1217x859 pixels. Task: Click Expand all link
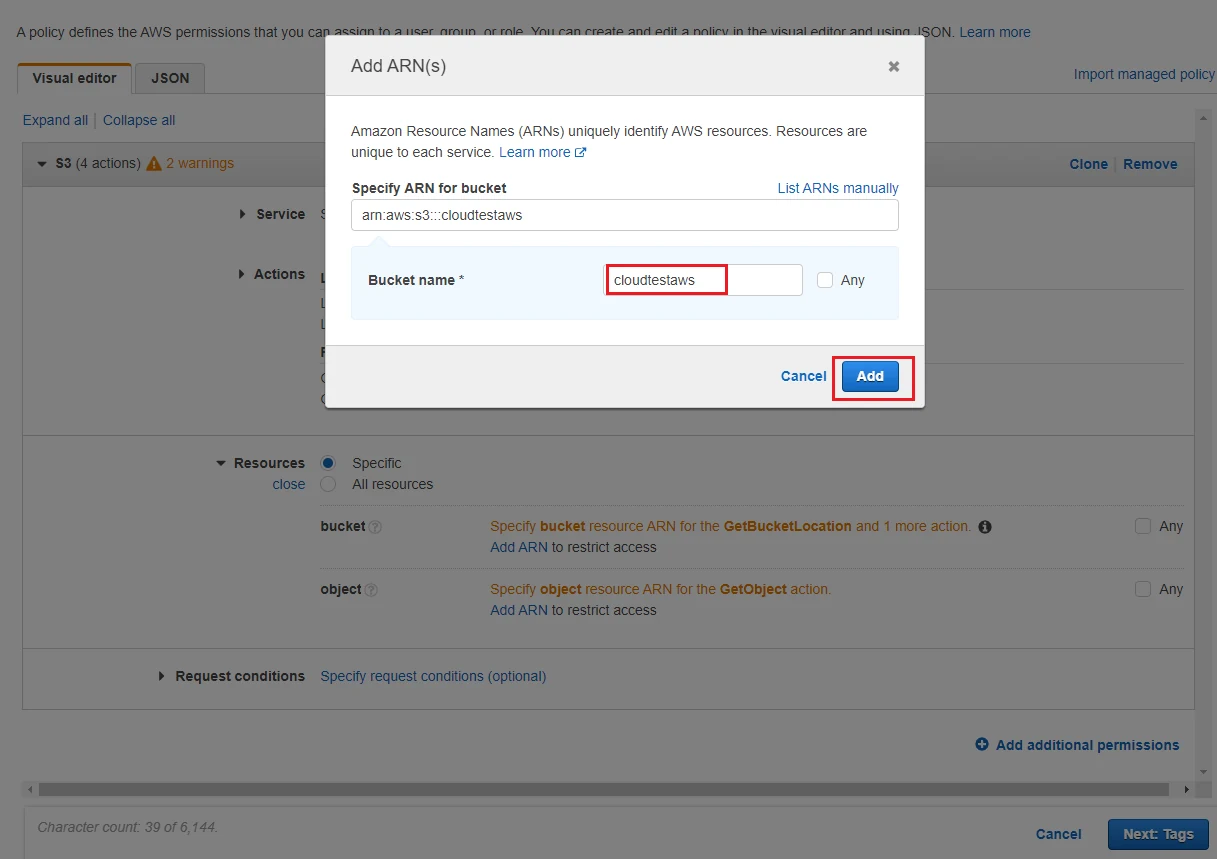tap(55, 120)
